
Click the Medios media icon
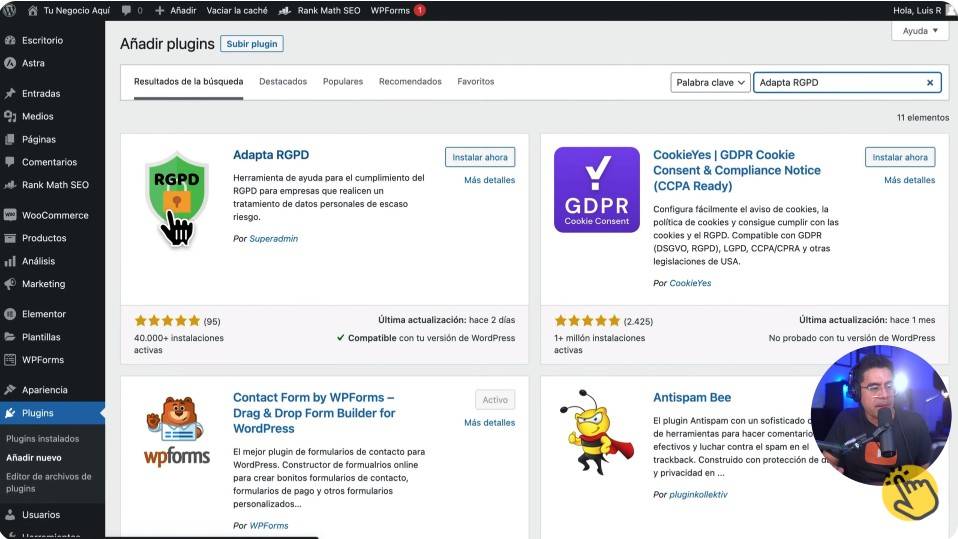10,116
